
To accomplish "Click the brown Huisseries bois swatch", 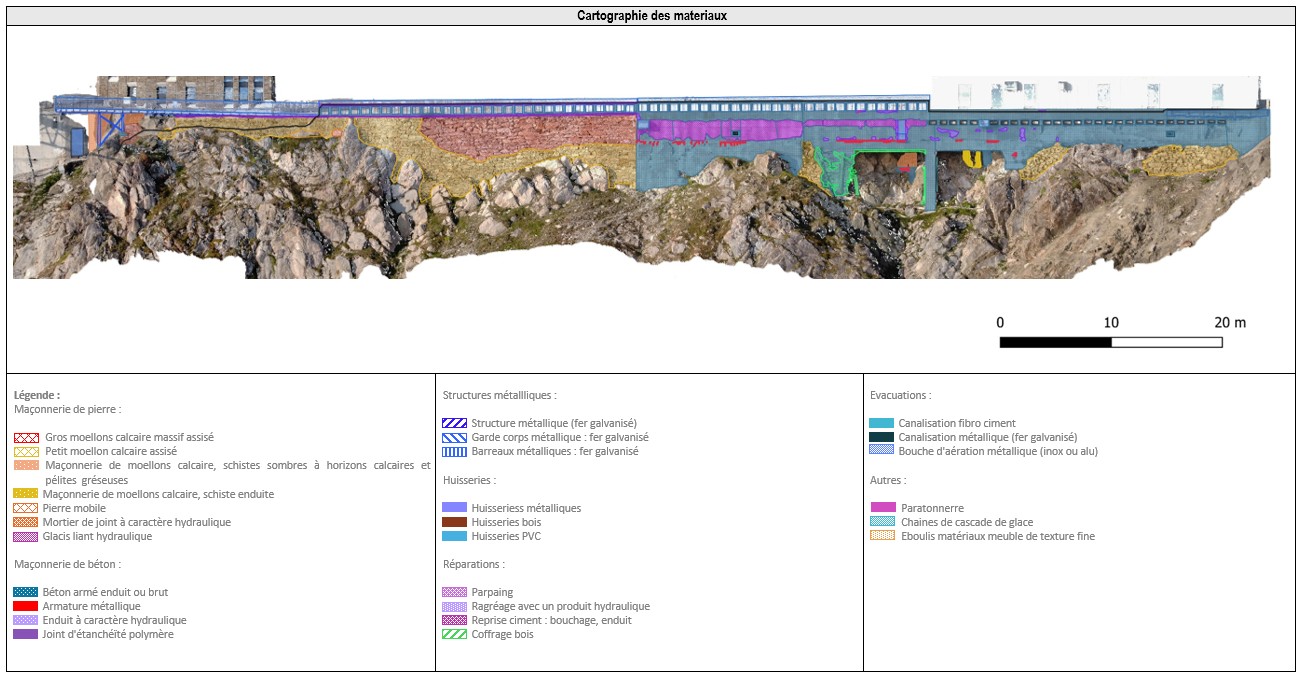I will (454, 522).
